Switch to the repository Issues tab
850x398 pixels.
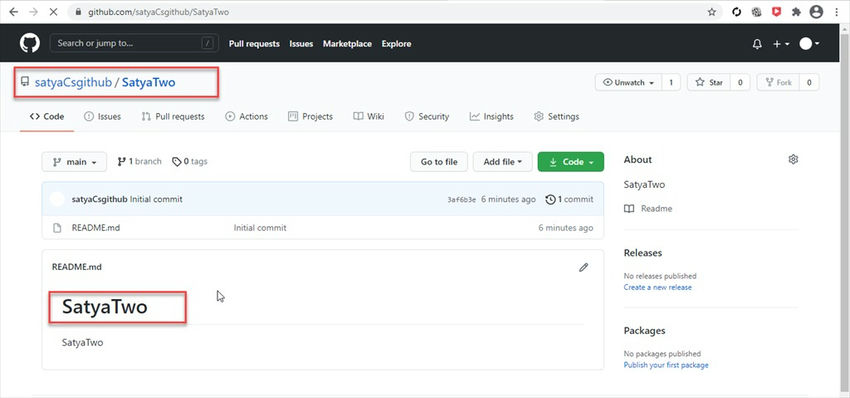tap(102, 117)
